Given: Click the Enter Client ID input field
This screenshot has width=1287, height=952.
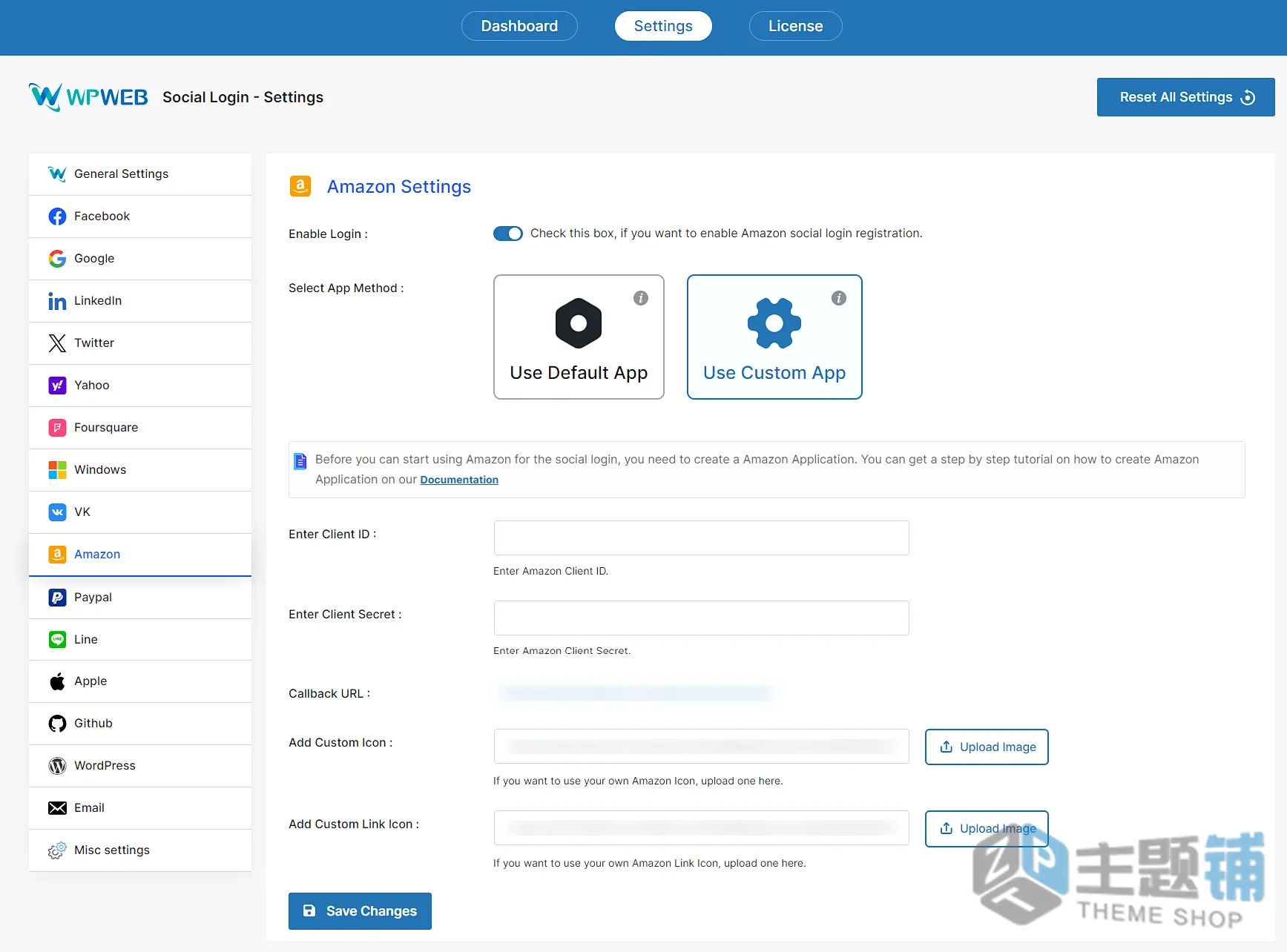Looking at the screenshot, I should 701,538.
